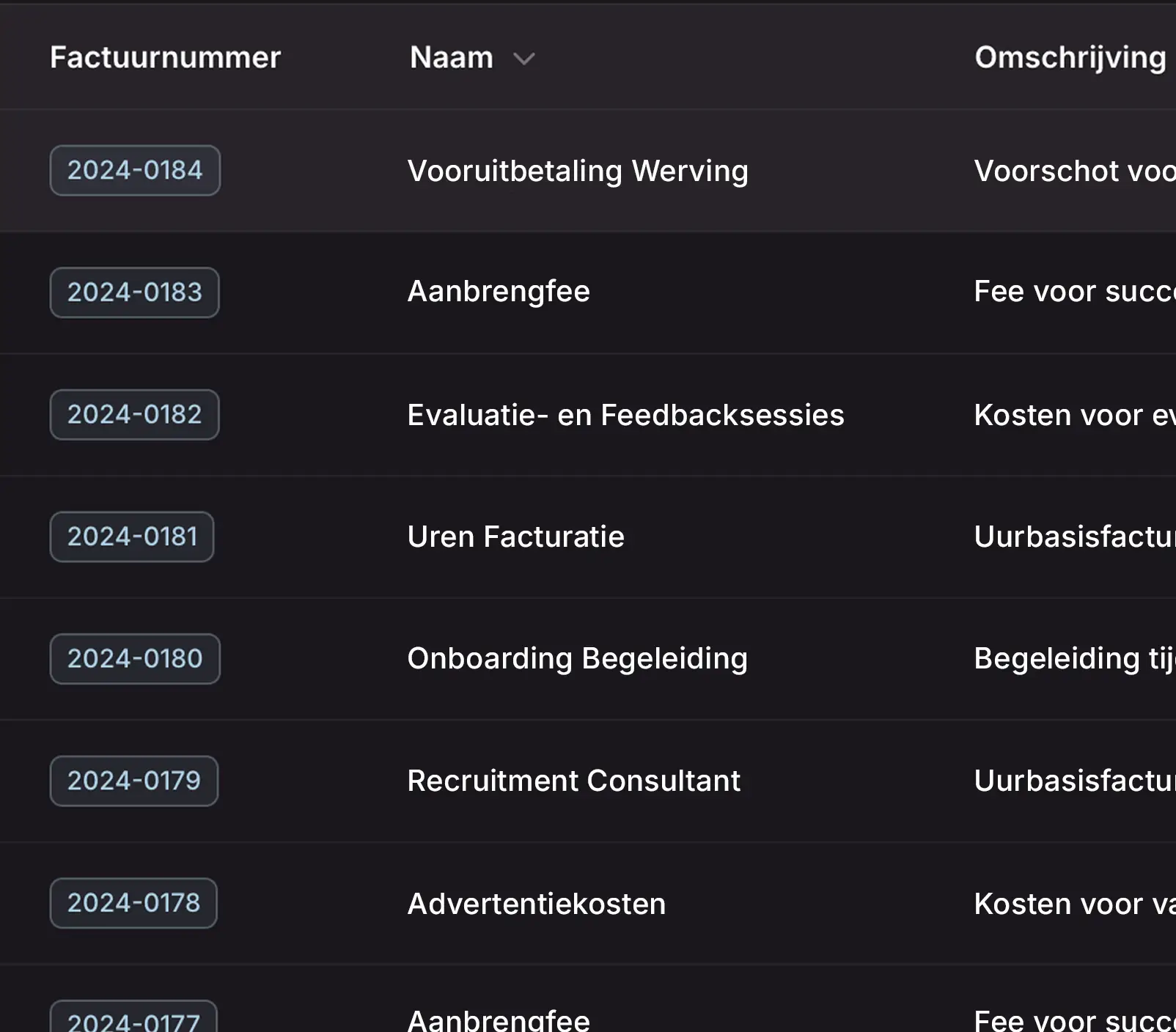The height and width of the screenshot is (1032, 1176).
Task: Click the Factuurnummer column header
Action: [166, 57]
